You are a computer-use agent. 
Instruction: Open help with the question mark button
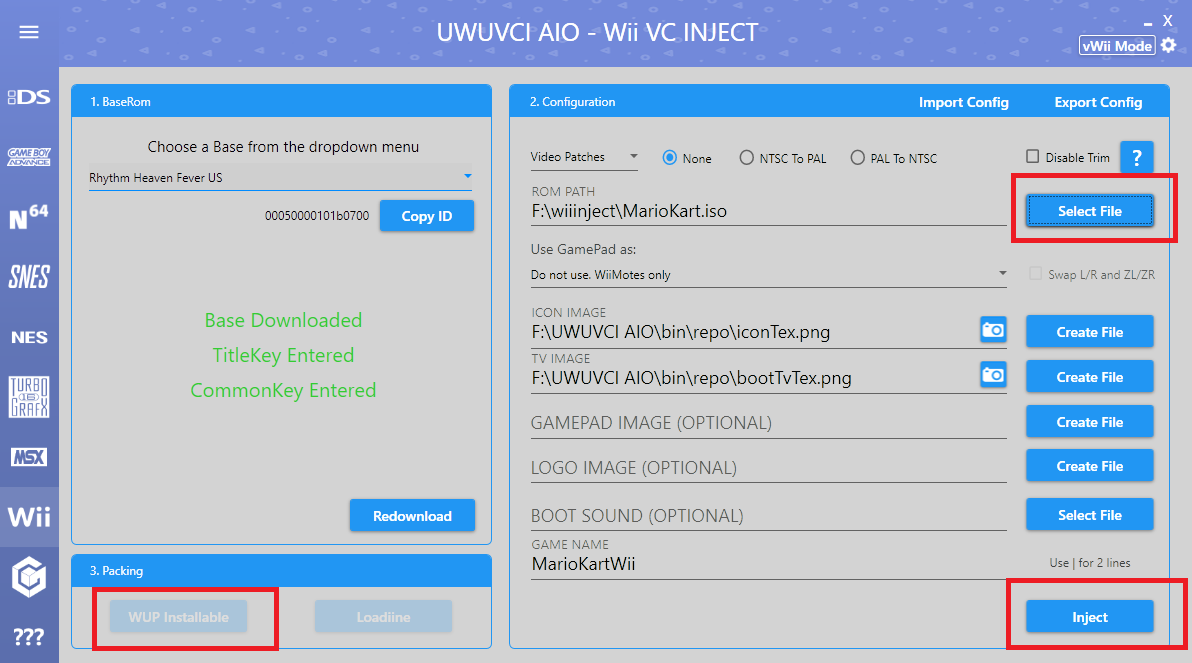1137,158
